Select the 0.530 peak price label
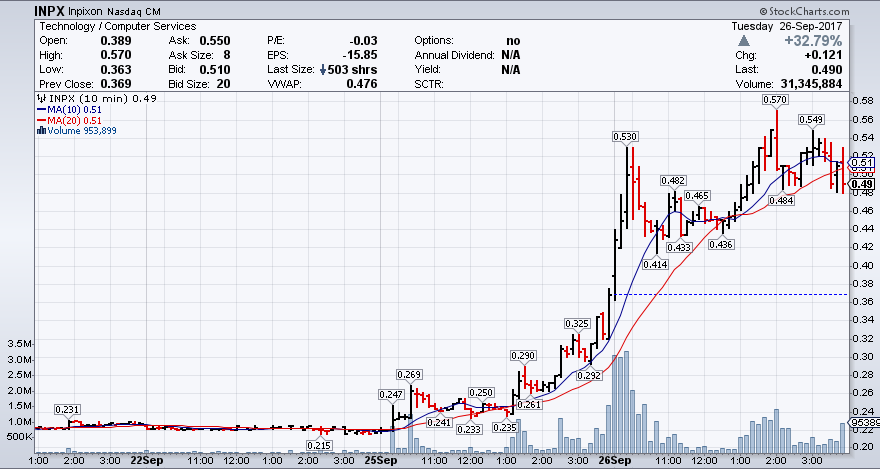The width and height of the screenshot is (880, 469). coord(626,135)
